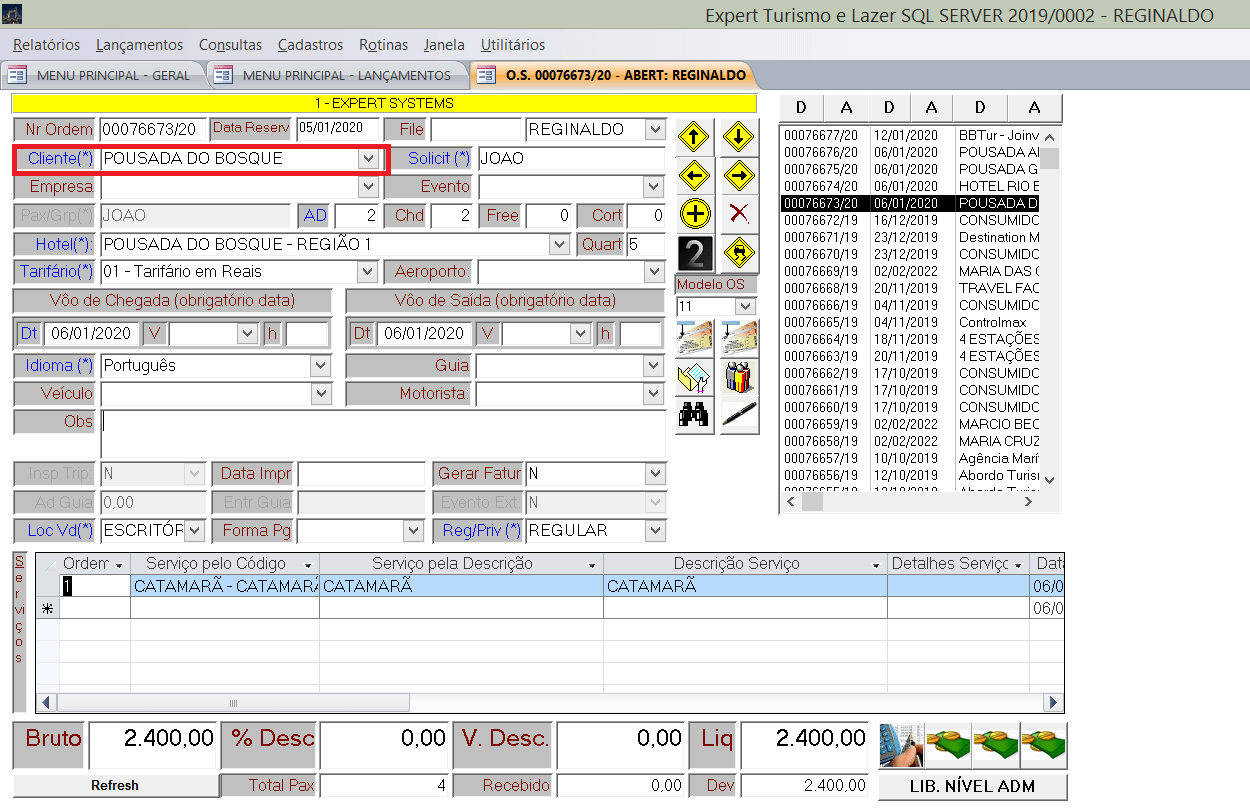
Task: Click the group of people icon
Action: tap(738, 376)
